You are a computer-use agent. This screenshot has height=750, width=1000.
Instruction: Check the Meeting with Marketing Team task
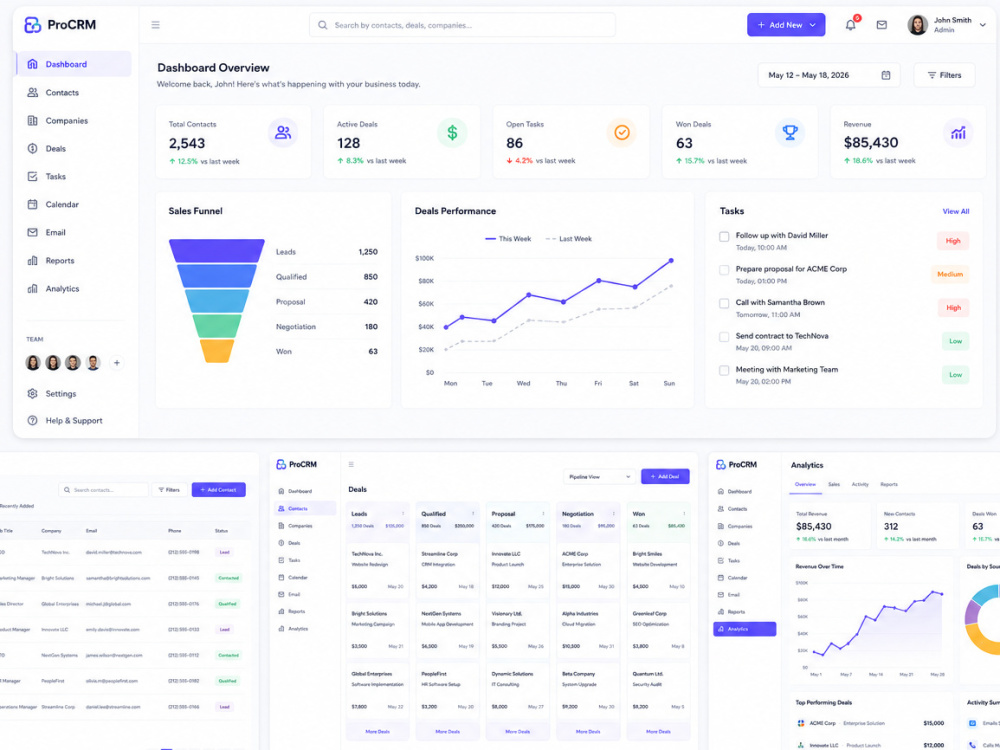(724, 371)
